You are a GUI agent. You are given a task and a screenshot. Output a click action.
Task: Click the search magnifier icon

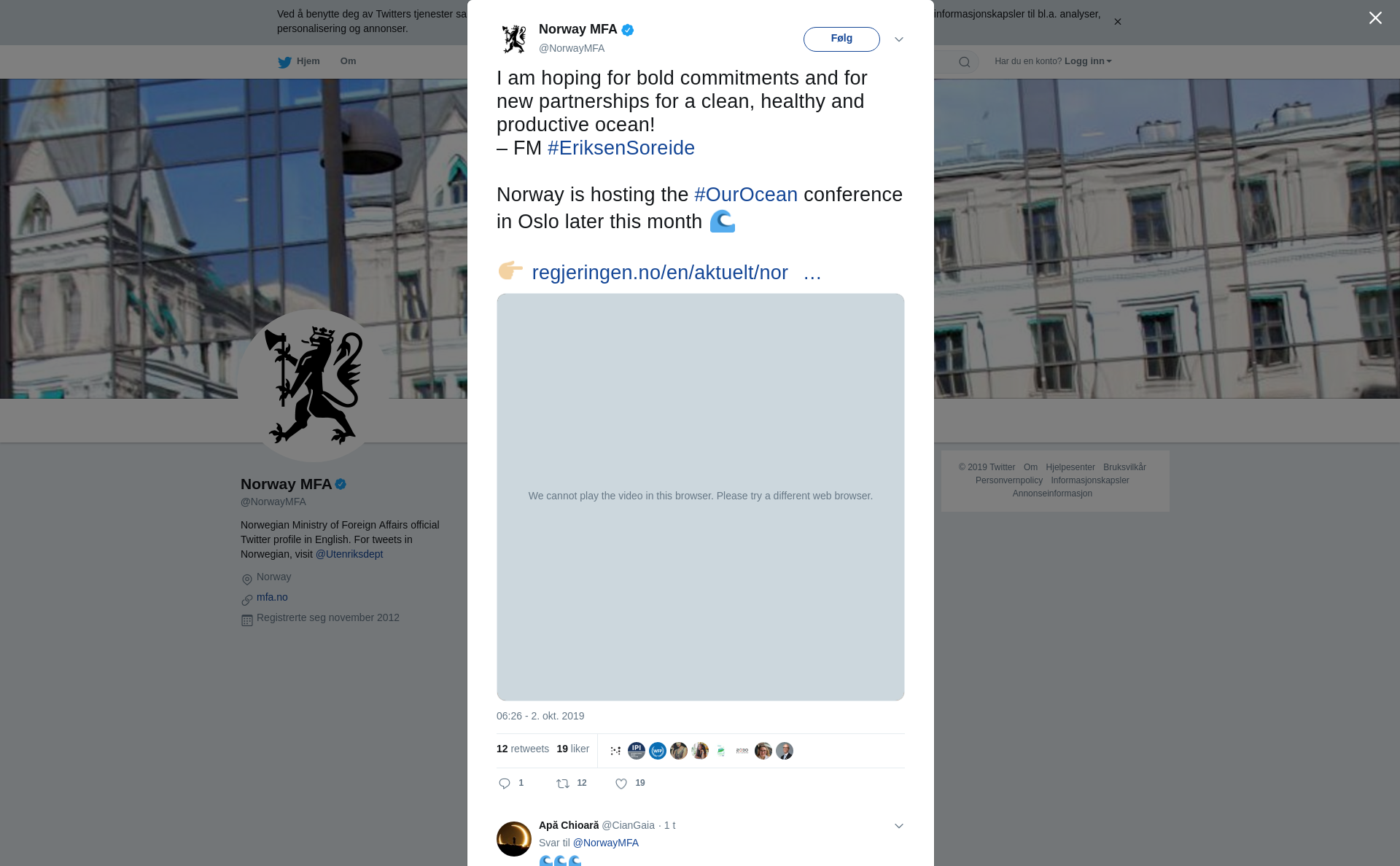click(965, 62)
